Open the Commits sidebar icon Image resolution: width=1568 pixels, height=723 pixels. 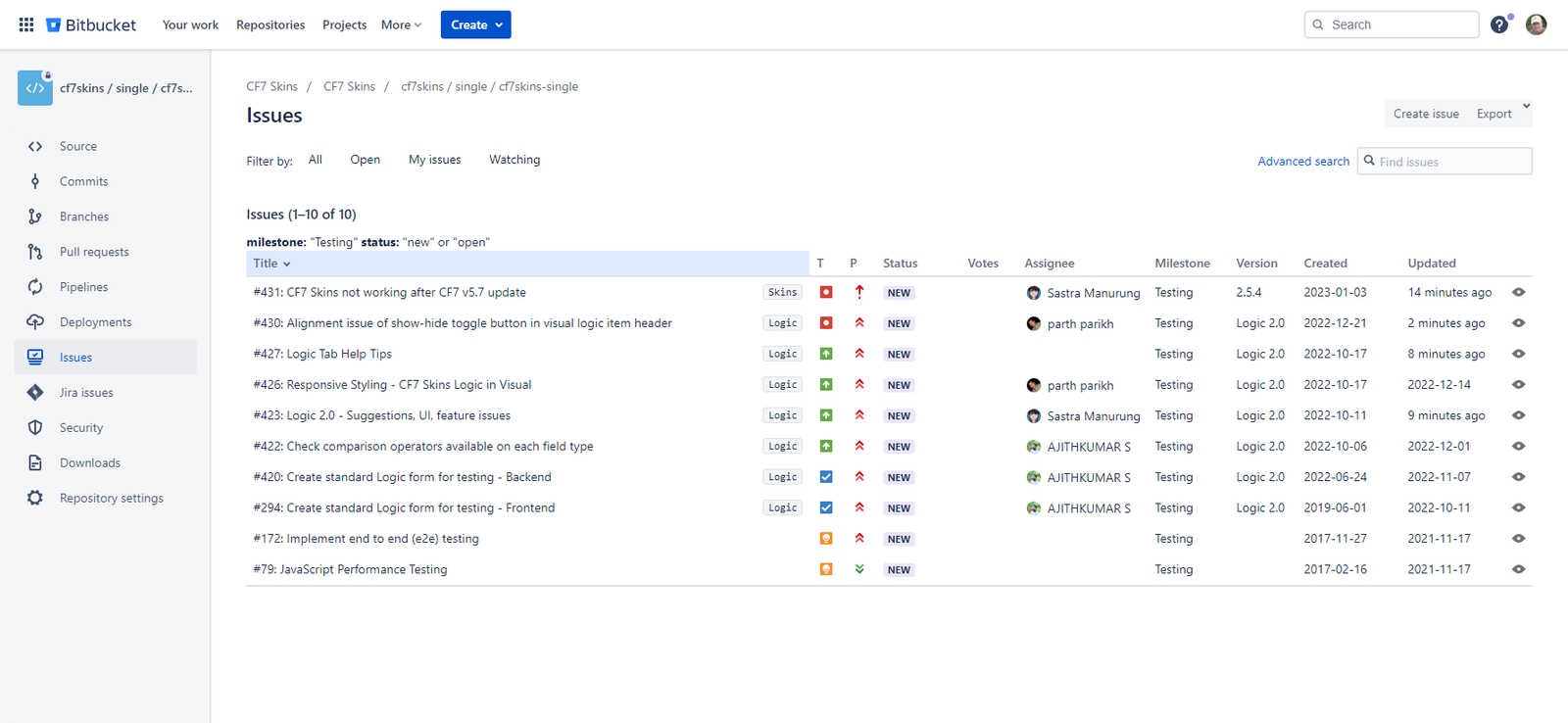click(35, 181)
